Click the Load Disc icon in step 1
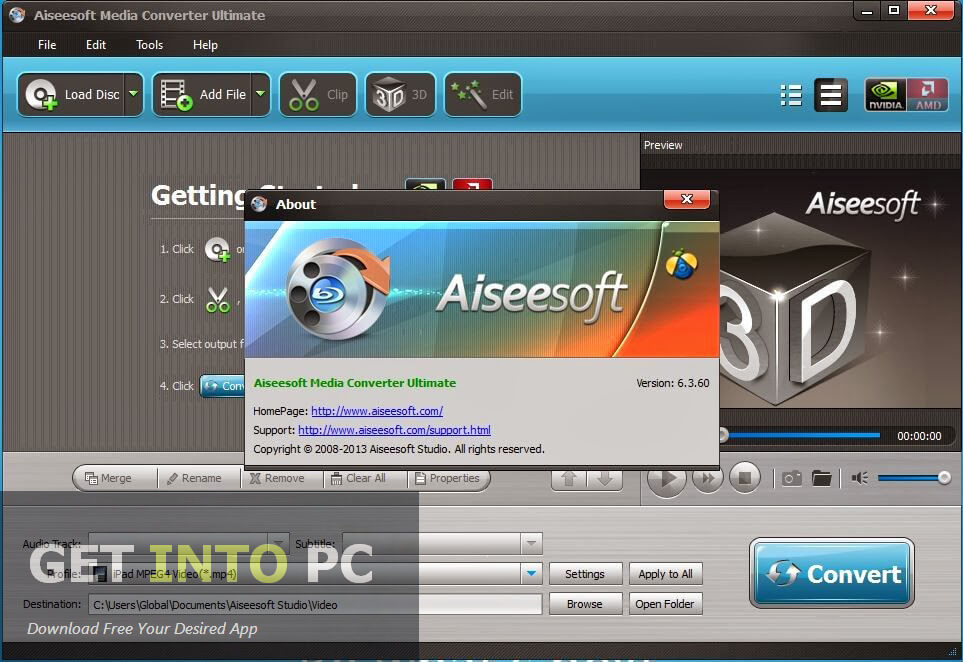The image size is (963, 662). 217,249
